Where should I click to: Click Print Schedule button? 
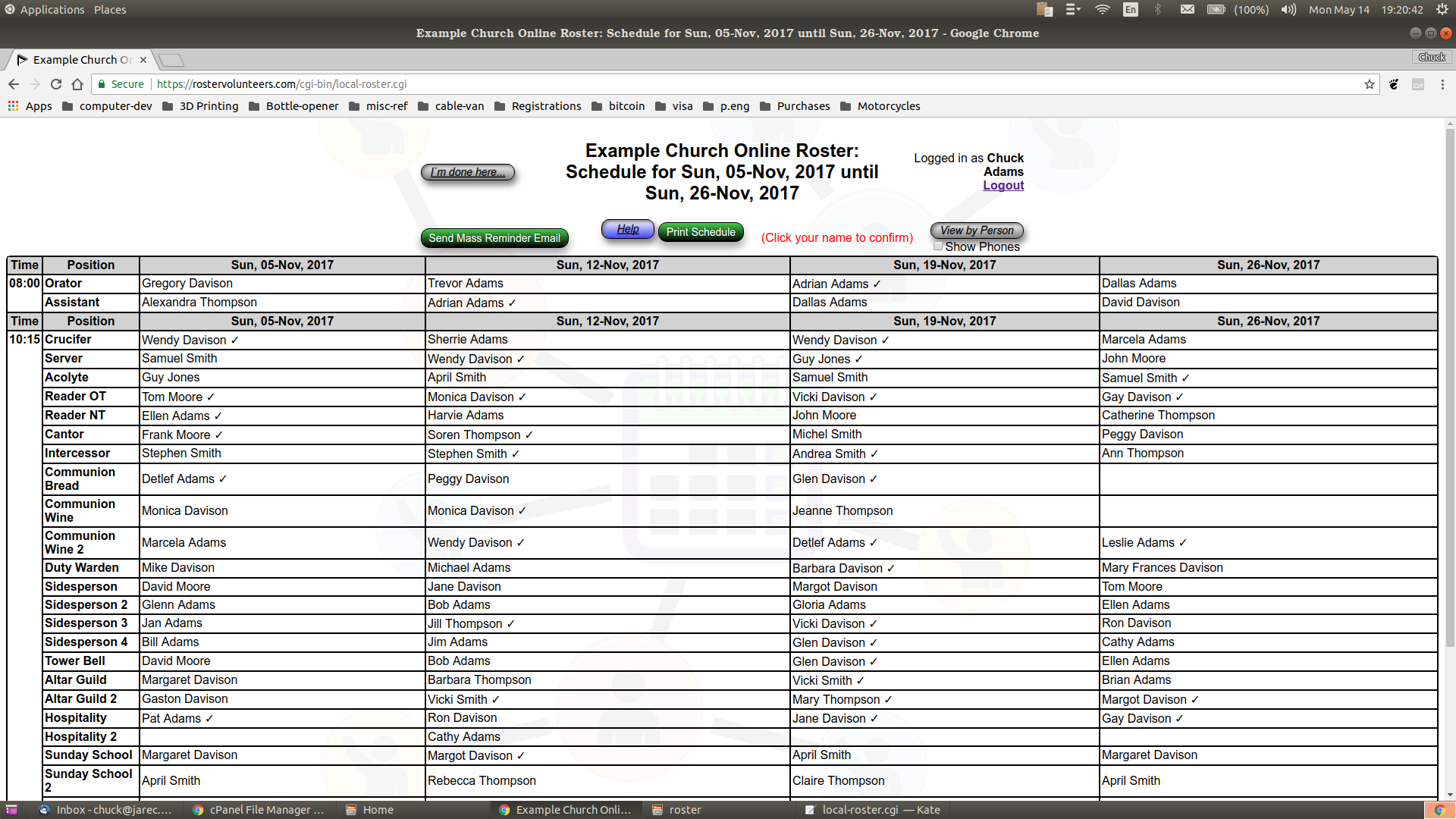pyautogui.click(x=700, y=232)
